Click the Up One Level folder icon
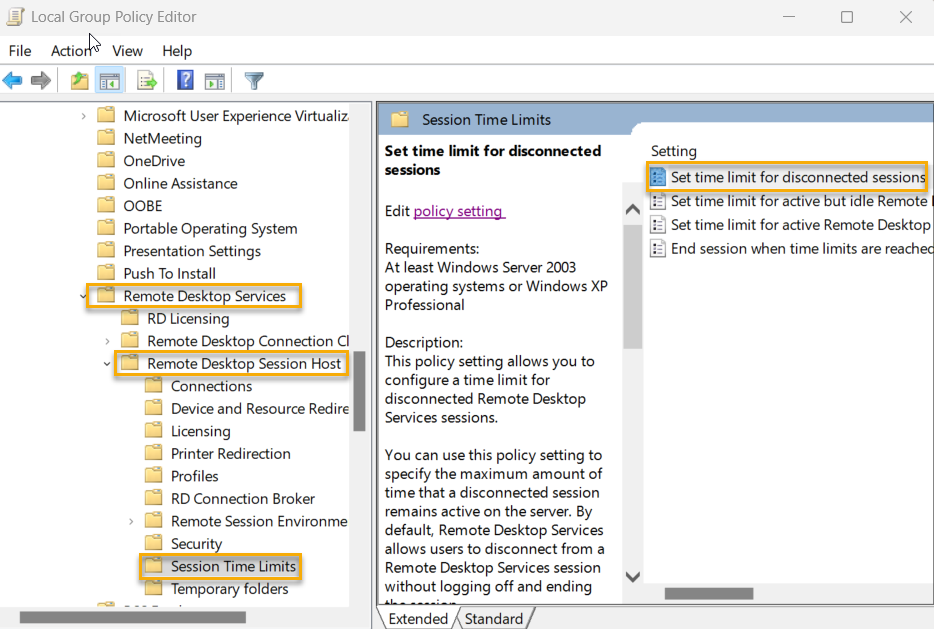The image size is (934, 629). 80,81
